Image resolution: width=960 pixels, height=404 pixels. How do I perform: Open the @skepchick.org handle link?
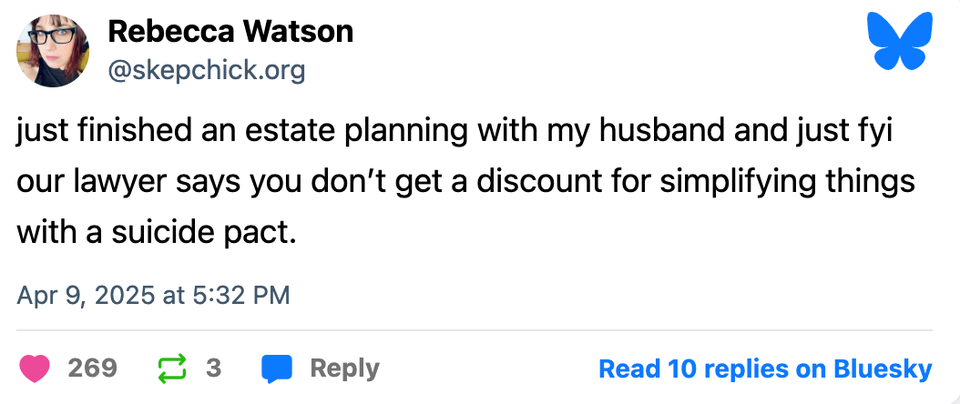206,70
